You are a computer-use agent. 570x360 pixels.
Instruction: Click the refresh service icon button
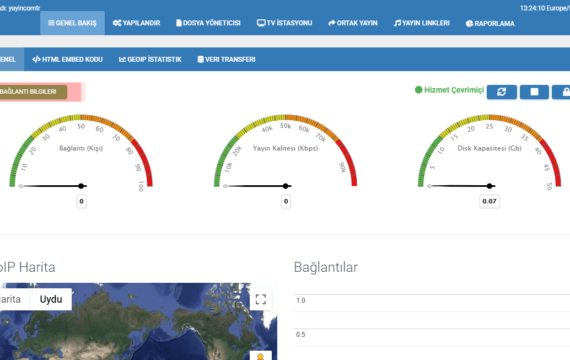coord(502,92)
